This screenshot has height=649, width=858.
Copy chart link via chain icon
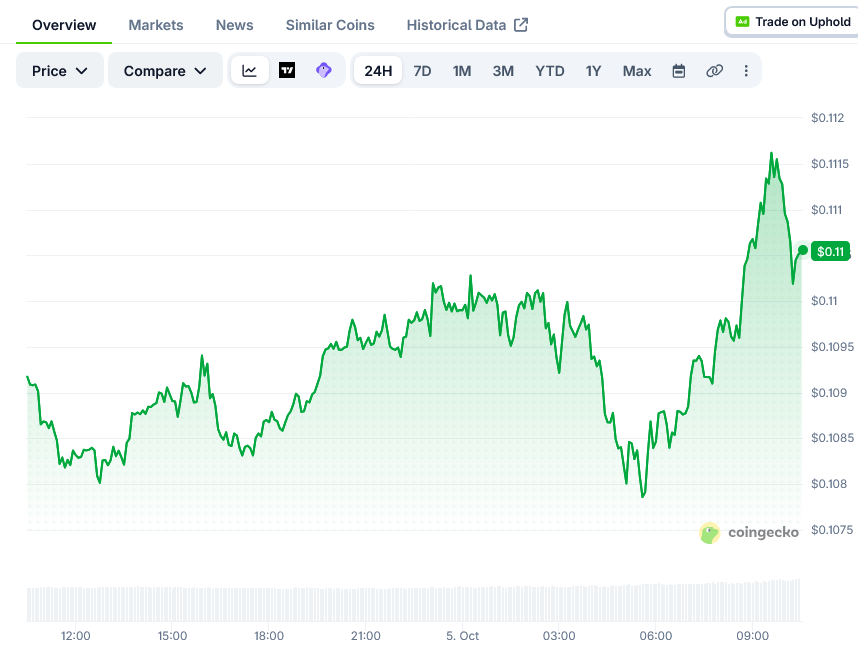point(714,71)
